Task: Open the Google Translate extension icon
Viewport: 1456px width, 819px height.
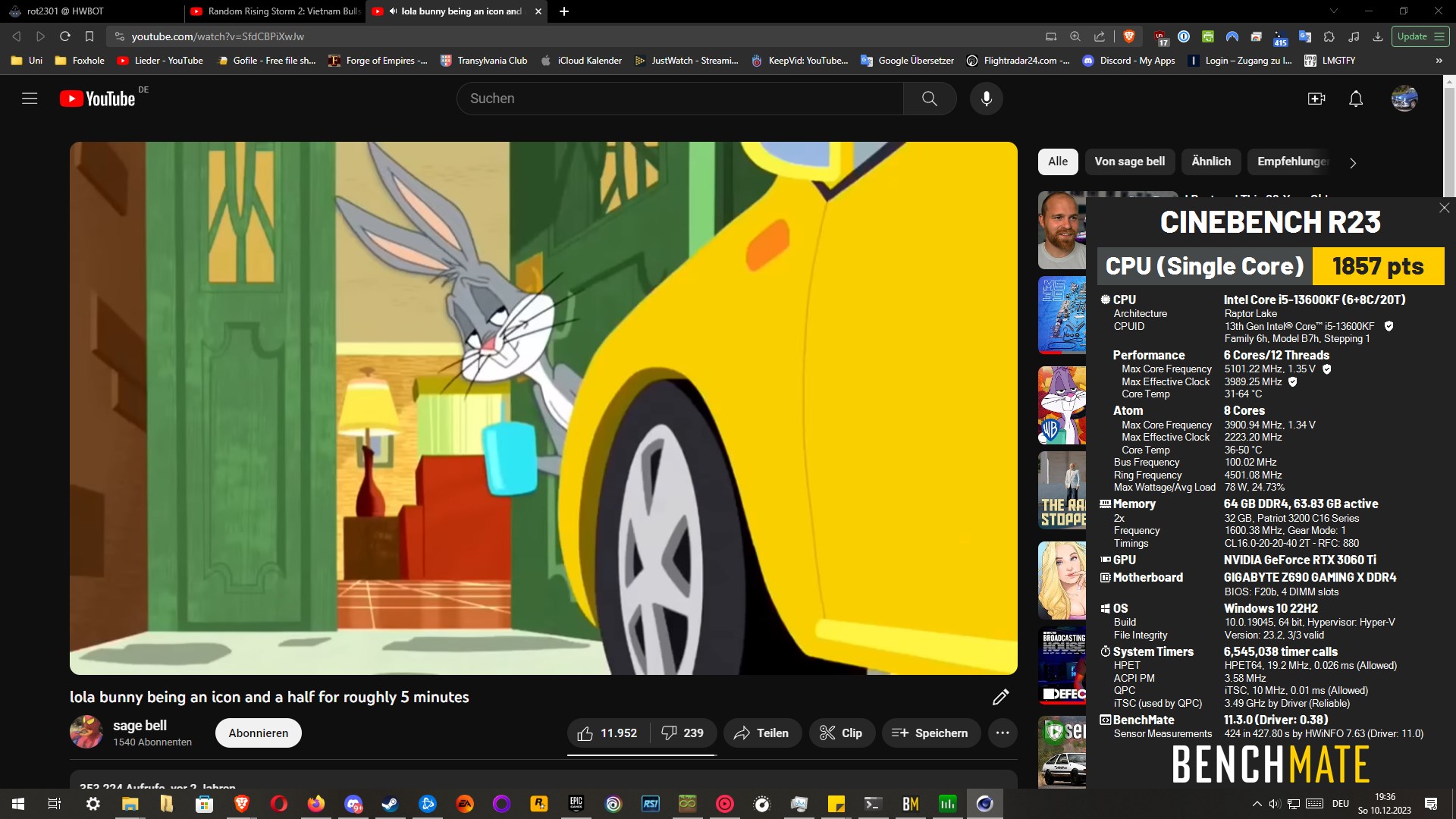Action: [x=1304, y=36]
